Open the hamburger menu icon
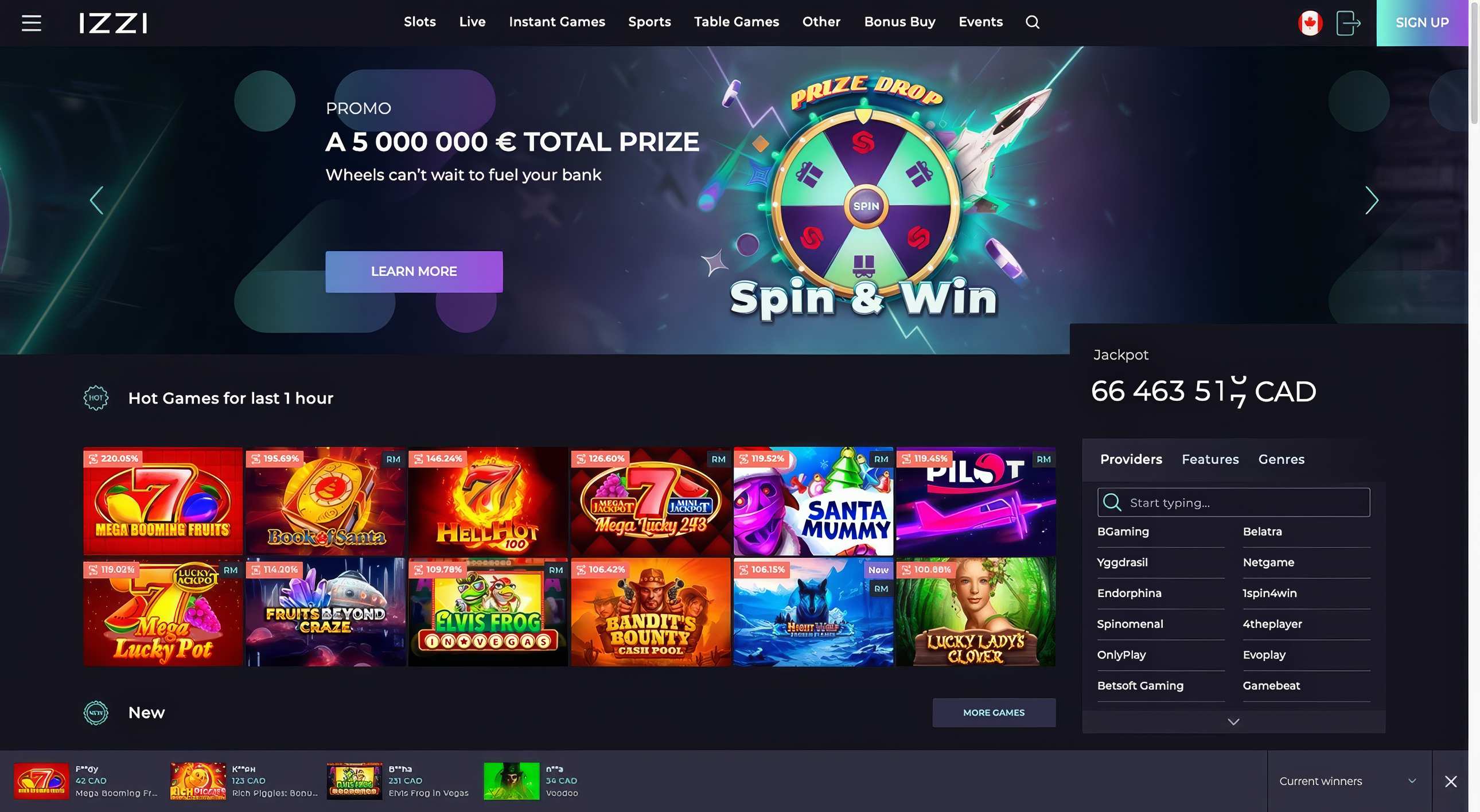This screenshot has width=1480, height=812. pos(32,23)
